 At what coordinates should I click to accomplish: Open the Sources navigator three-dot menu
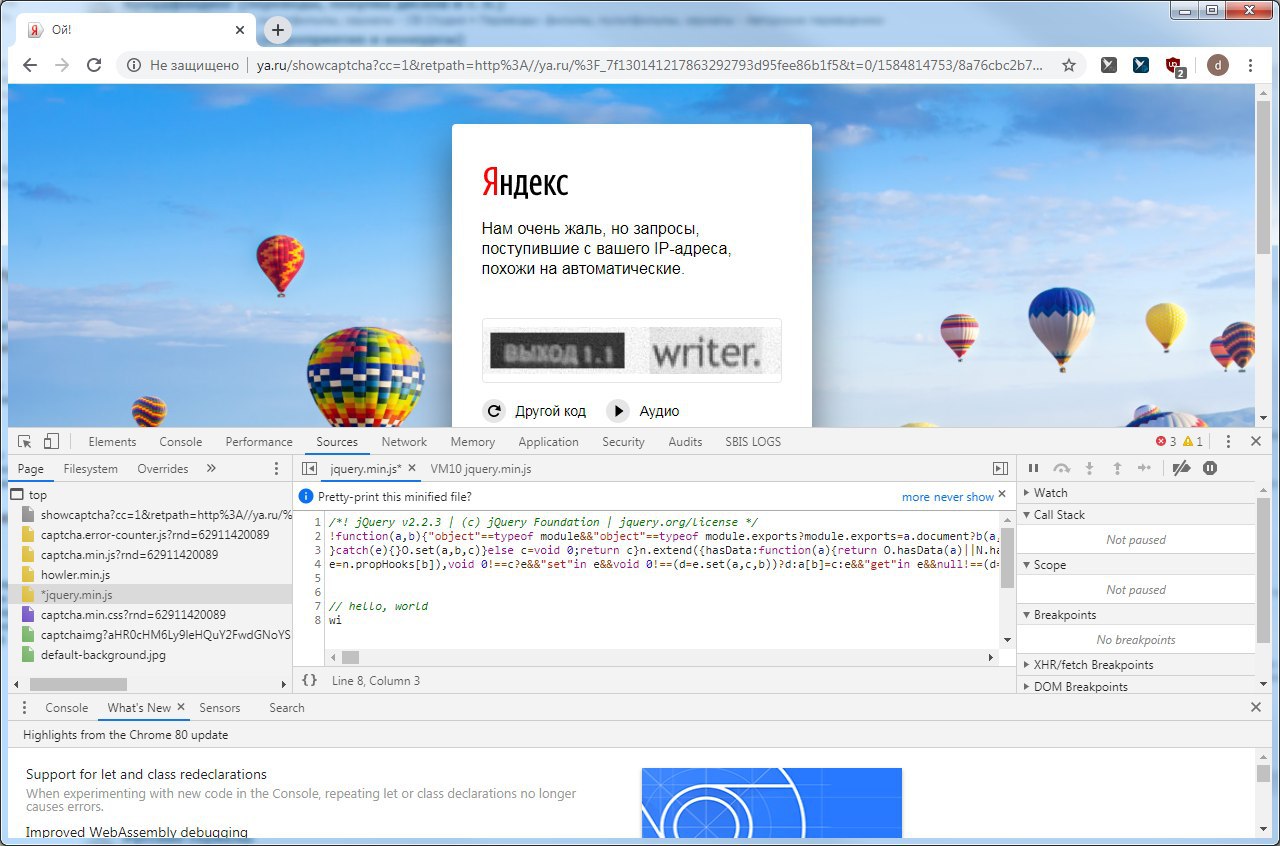coord(277,468)
